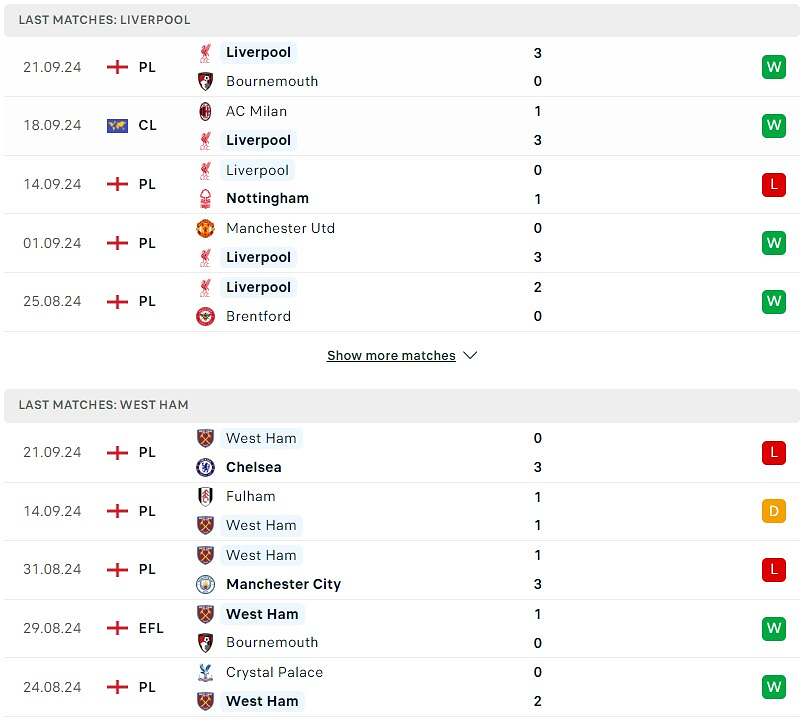This screenshot has width=808, height=727.
Task: Click the Fulham club crest
Action: (x=206, y=496)
